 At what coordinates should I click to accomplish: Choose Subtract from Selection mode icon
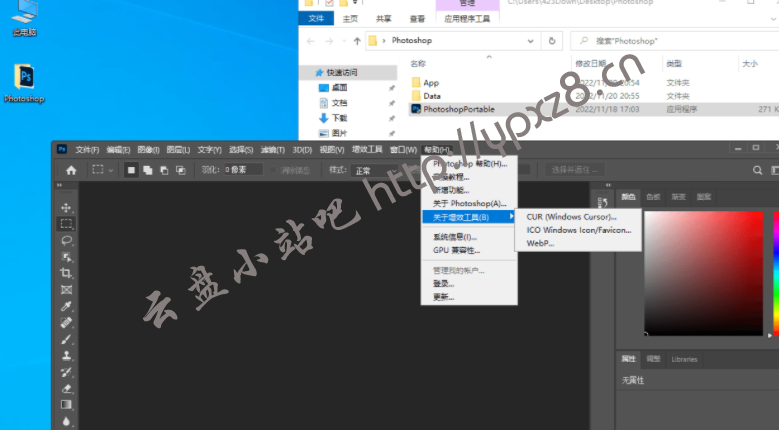click(x=164, y=170)
